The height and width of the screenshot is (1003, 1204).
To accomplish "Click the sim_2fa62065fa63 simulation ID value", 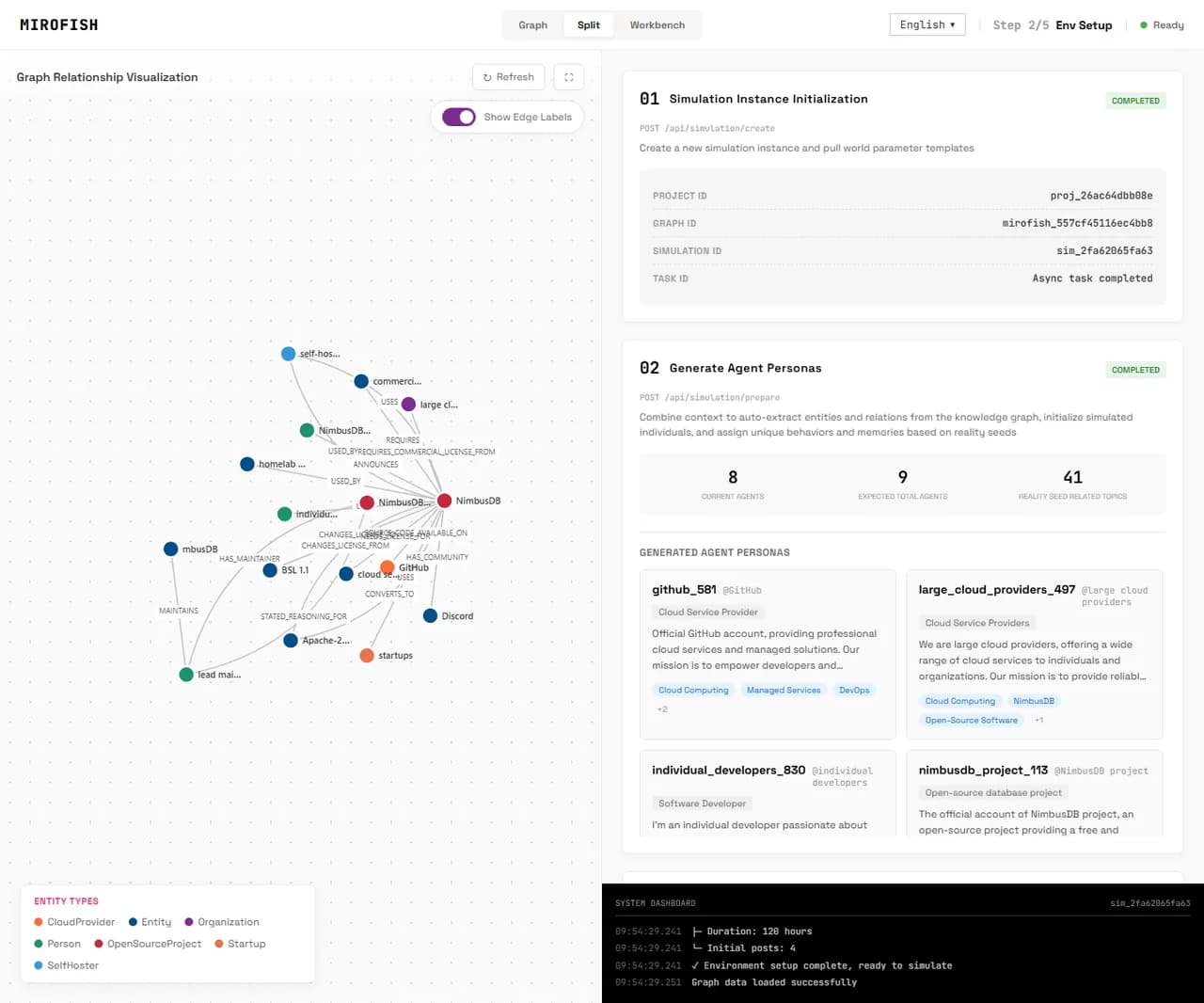I will [x=1104, y=251].
